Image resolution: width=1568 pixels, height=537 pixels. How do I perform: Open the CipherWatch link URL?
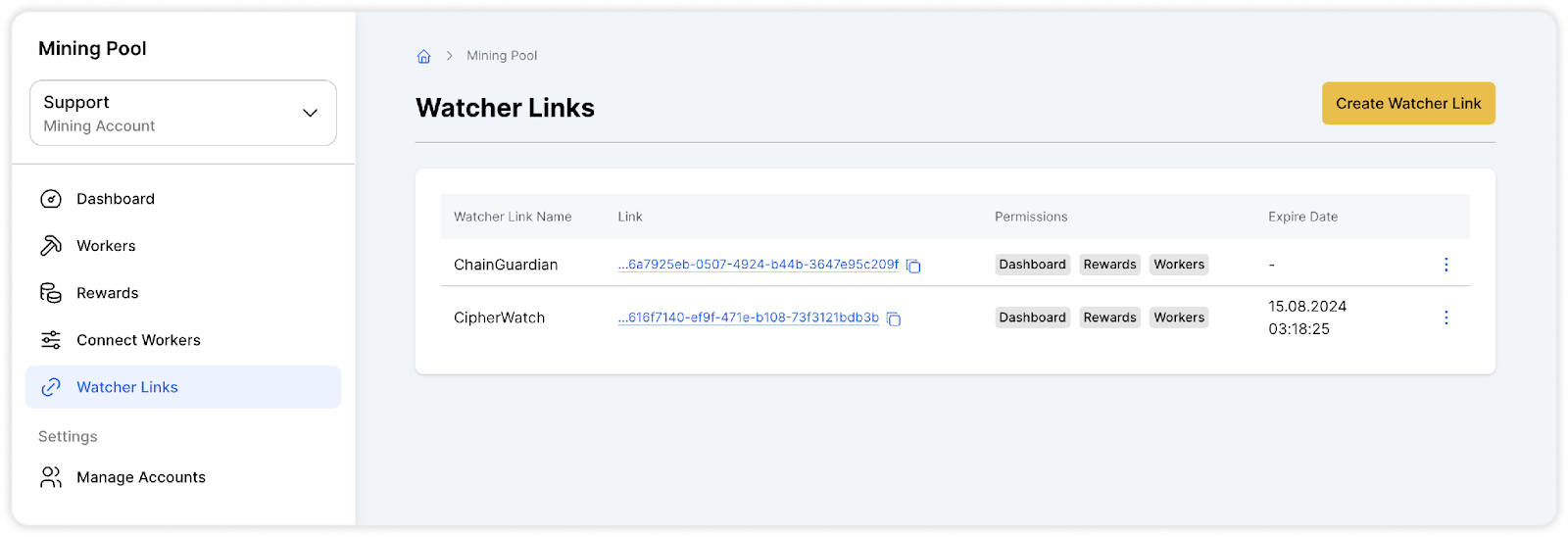click(748, 317)
